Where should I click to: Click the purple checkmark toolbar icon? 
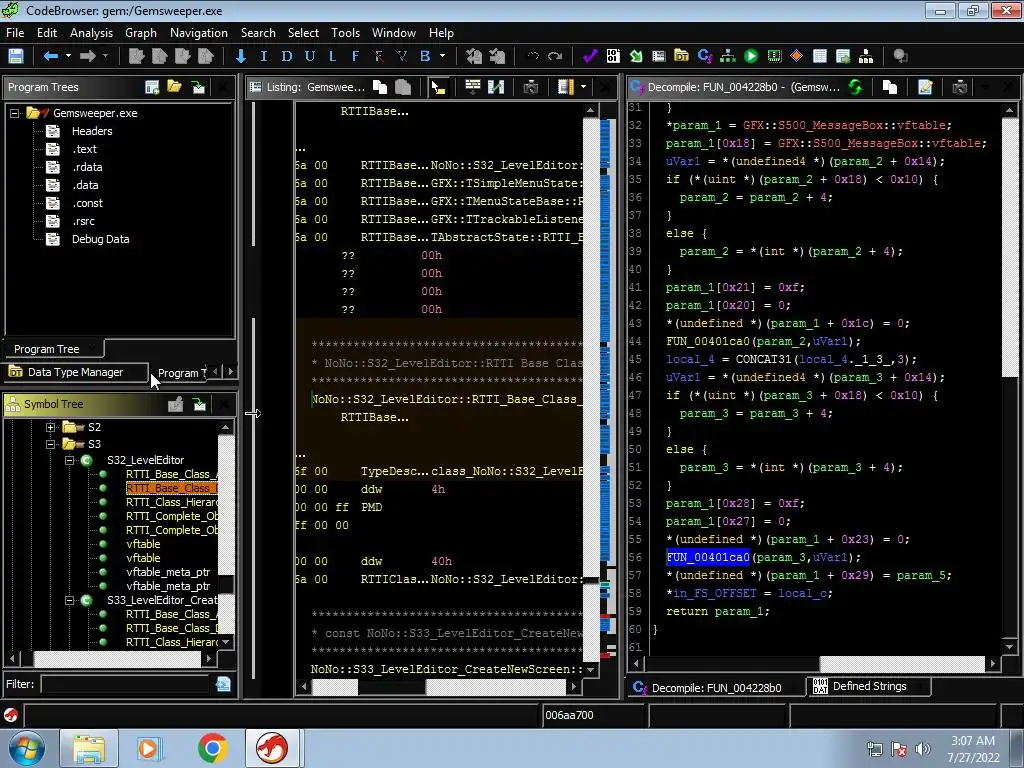coord(590,56)
